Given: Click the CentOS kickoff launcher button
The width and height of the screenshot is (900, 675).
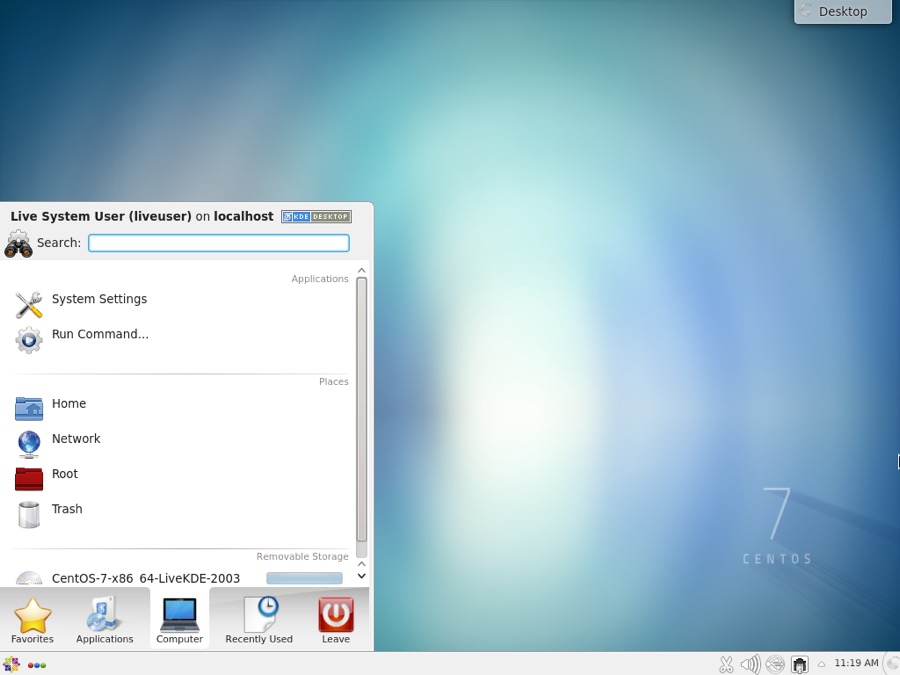Looking at the screenshot, I should tap(11, 665).
